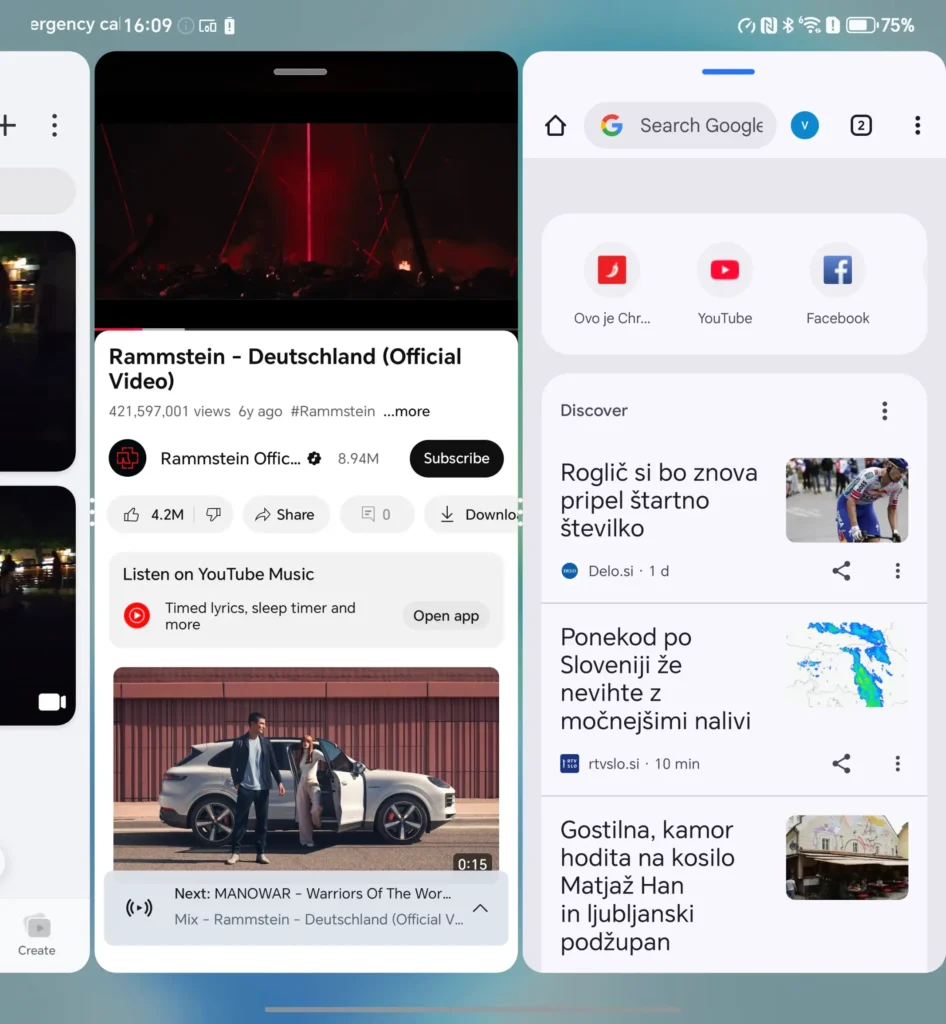946x1024 pixels.
Task: Share the Delo.si Roglič article
Action: 841,571
